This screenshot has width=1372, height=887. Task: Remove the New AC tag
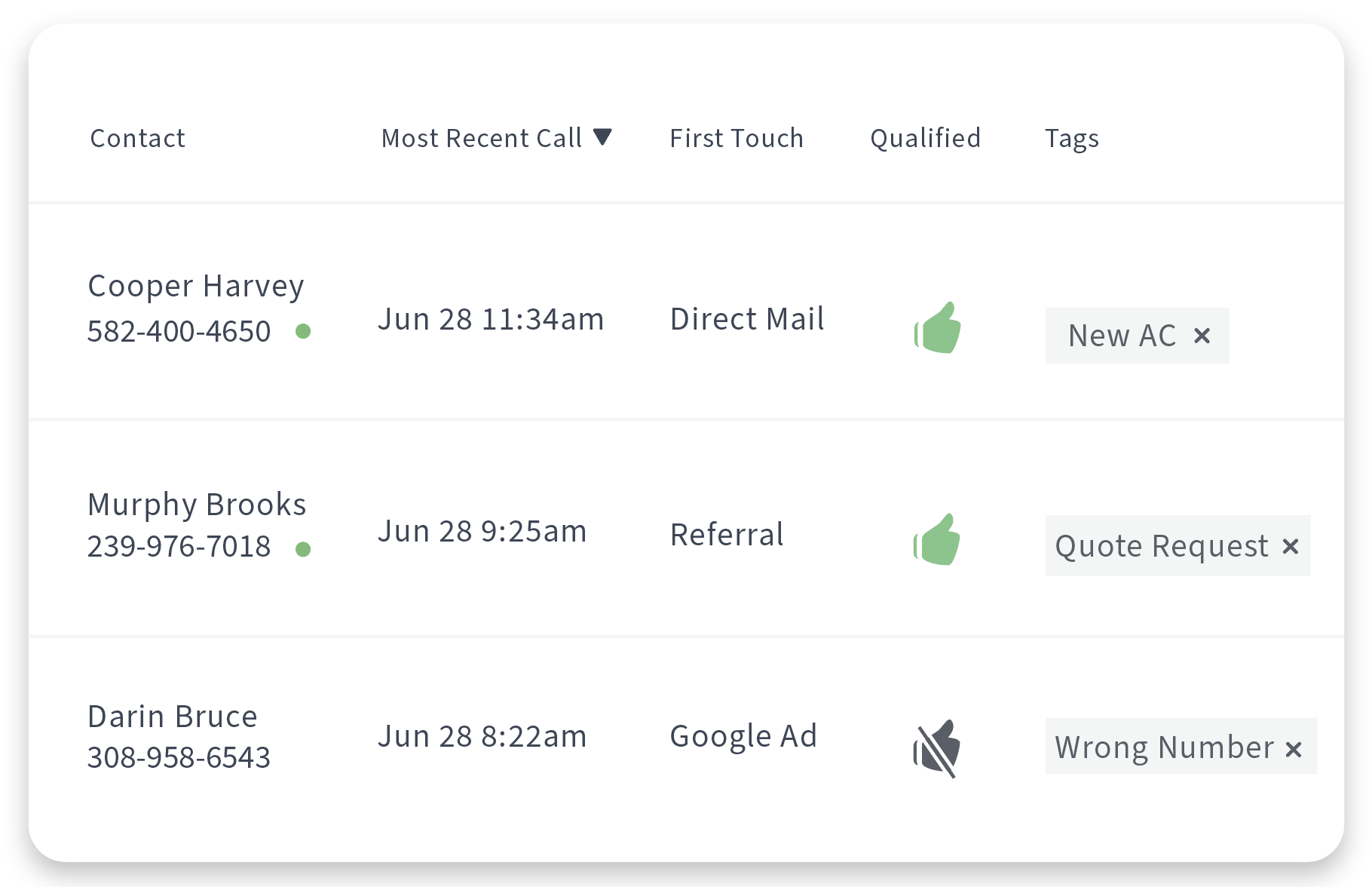[x=1202, y=336]
